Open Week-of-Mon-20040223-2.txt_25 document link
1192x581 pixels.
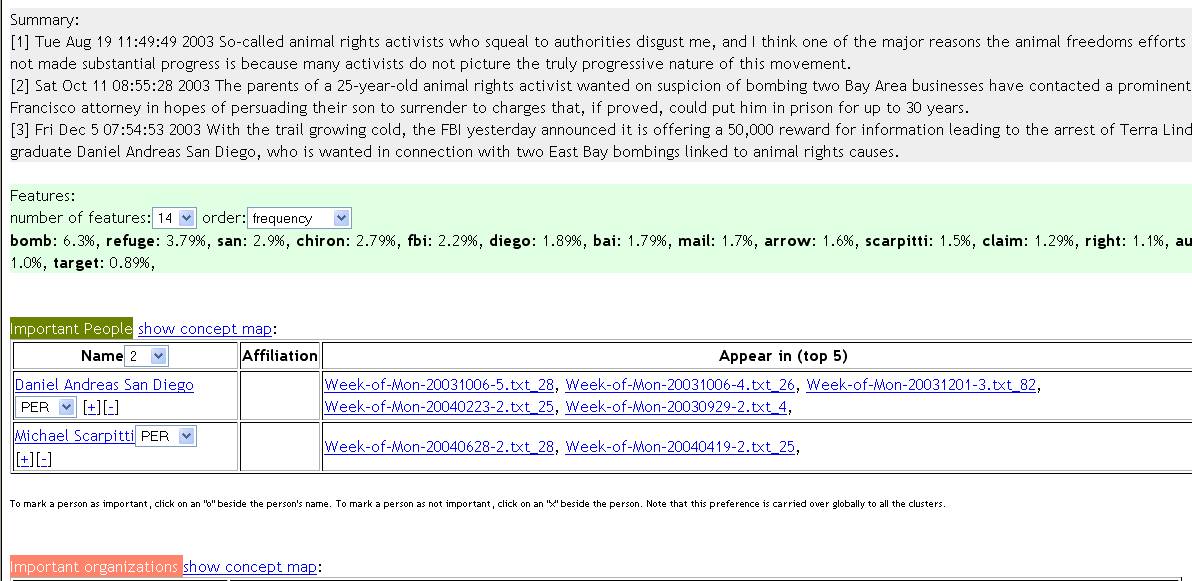pos(439,407)
